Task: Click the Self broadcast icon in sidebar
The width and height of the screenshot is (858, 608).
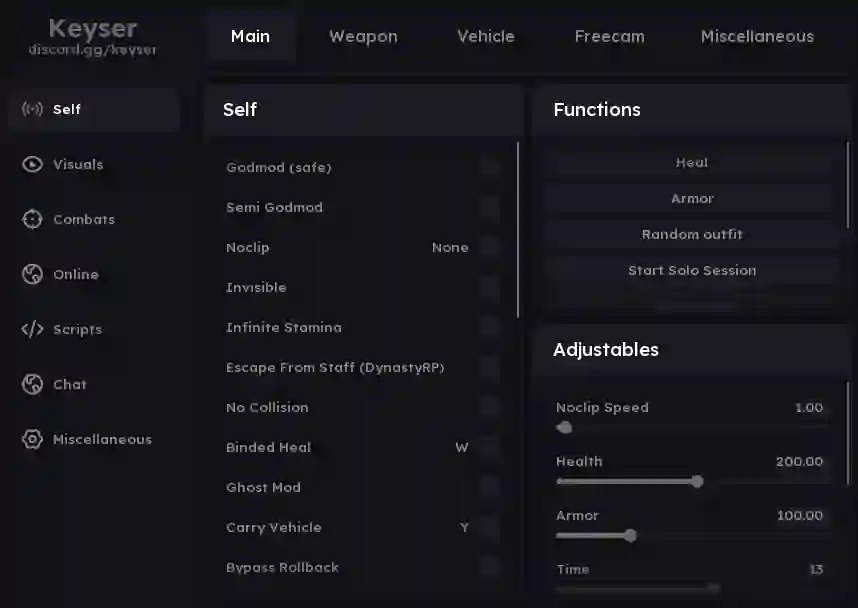Action: pos(32,109)
